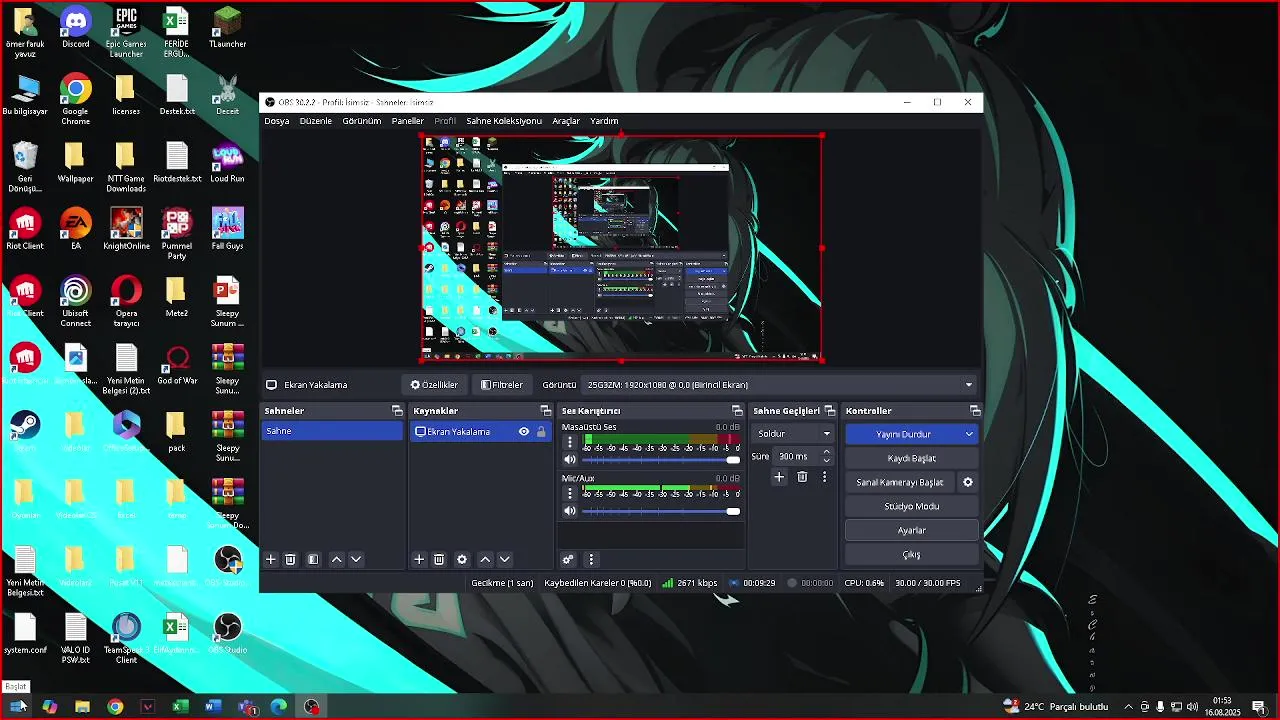This screenshot has height=720, width=1280.
Task: Delete selected source using Kaynaklar trash icon
Action: click(439, 560)
